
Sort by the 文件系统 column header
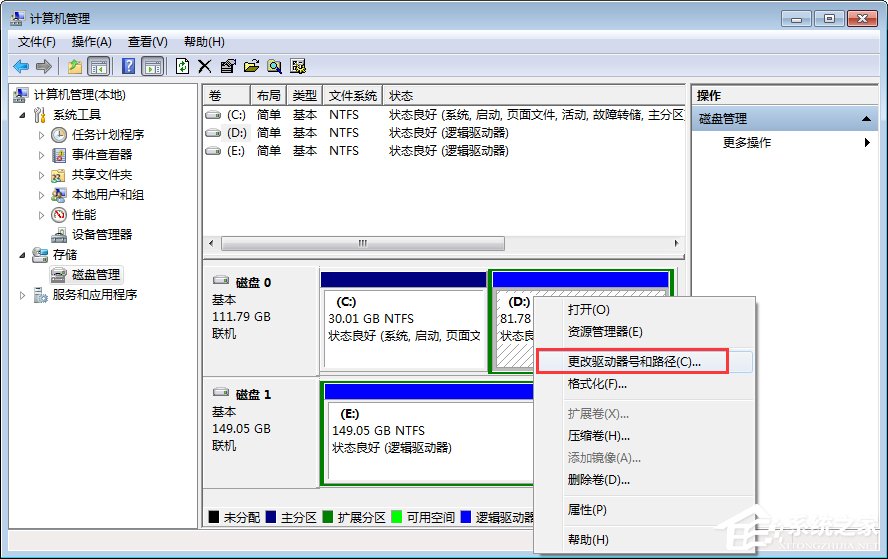point(353,96)
